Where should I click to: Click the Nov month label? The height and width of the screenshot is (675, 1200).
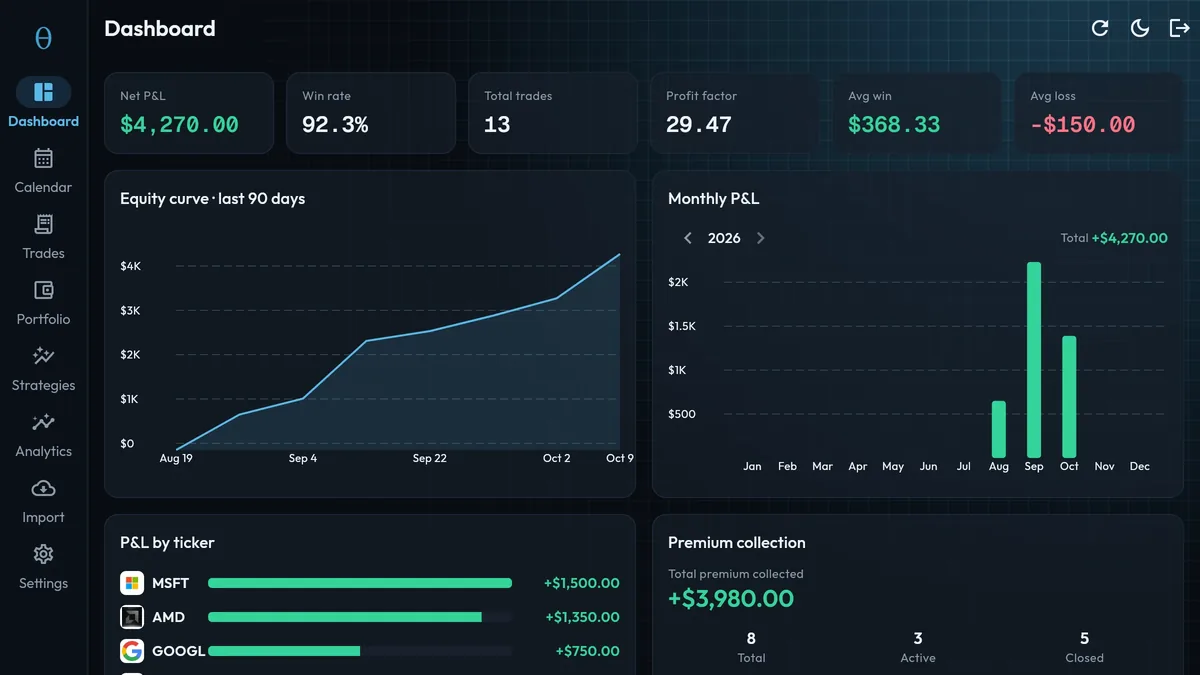click(1104, 466)
